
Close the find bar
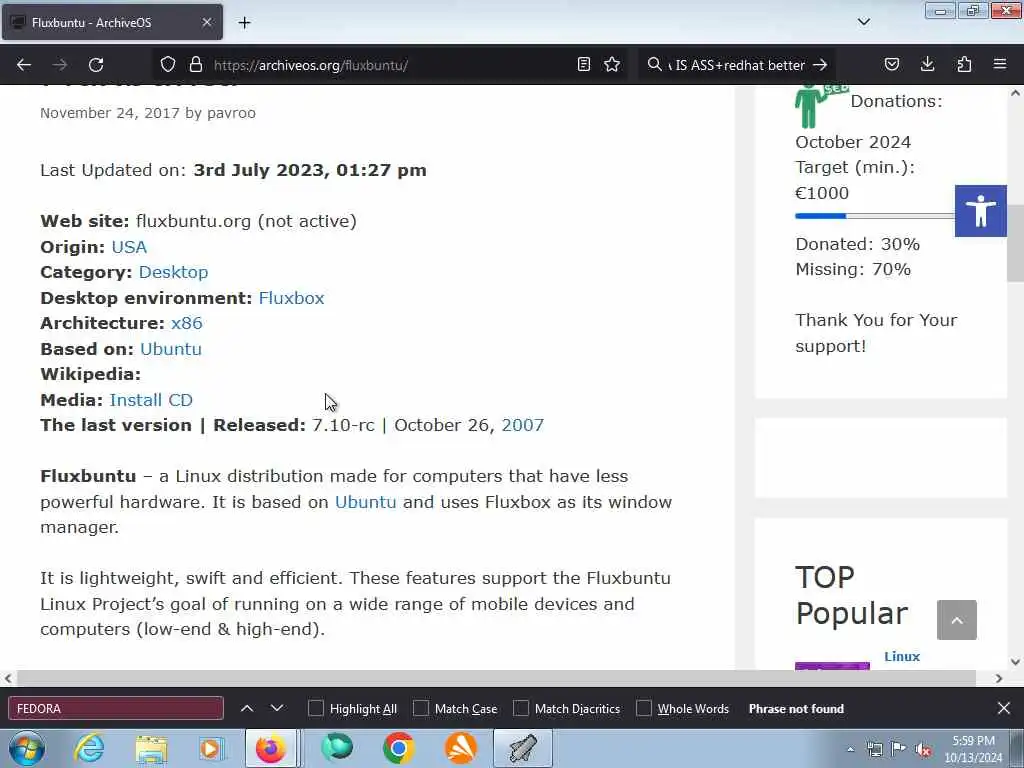[1004, 708]
